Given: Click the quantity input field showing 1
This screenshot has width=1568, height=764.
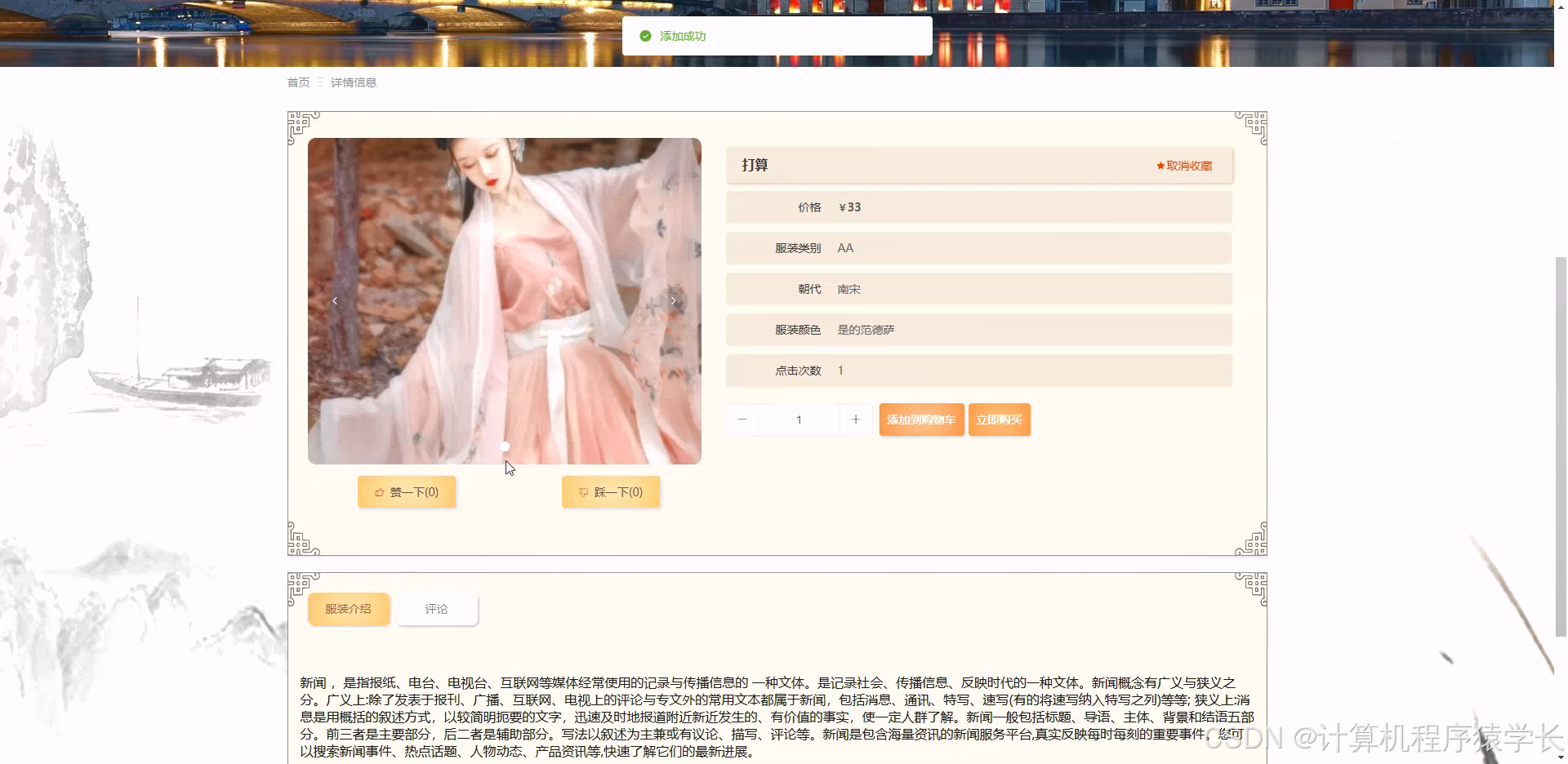Looking at the screenshot, I should 799,420.
